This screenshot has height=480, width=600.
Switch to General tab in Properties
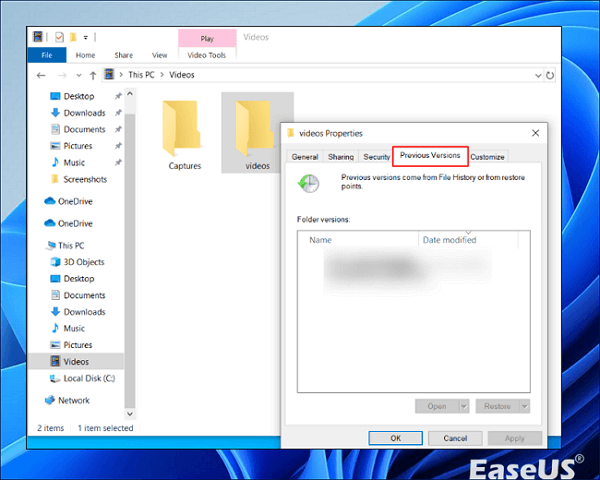(x=305, y=157)
